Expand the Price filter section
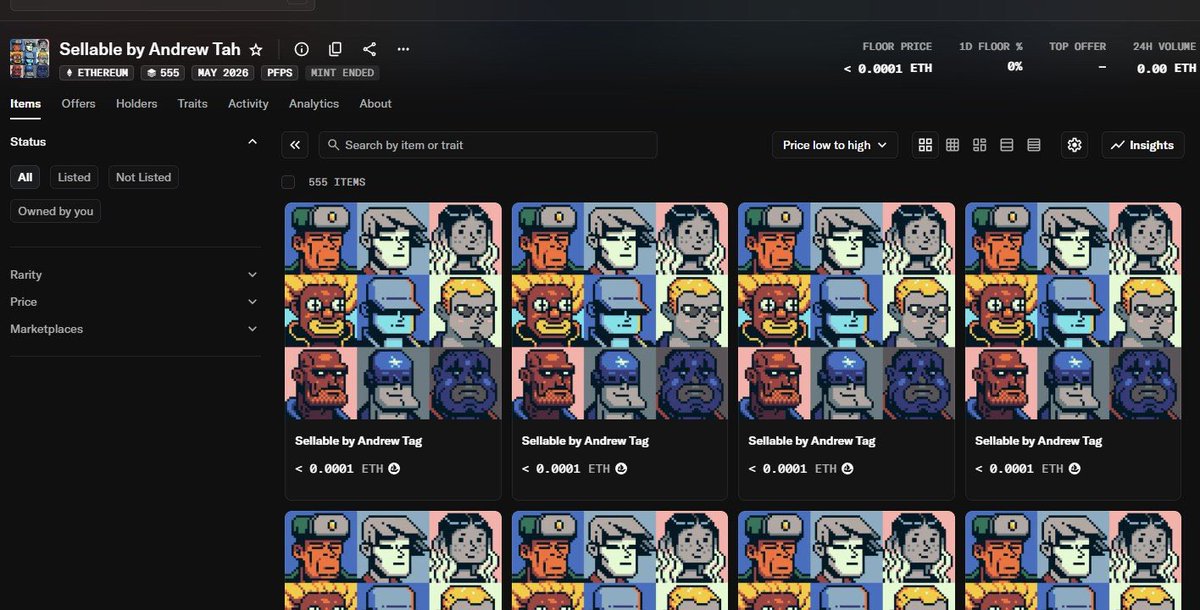This screenshot has height=610, width=1200. point(134,302)
